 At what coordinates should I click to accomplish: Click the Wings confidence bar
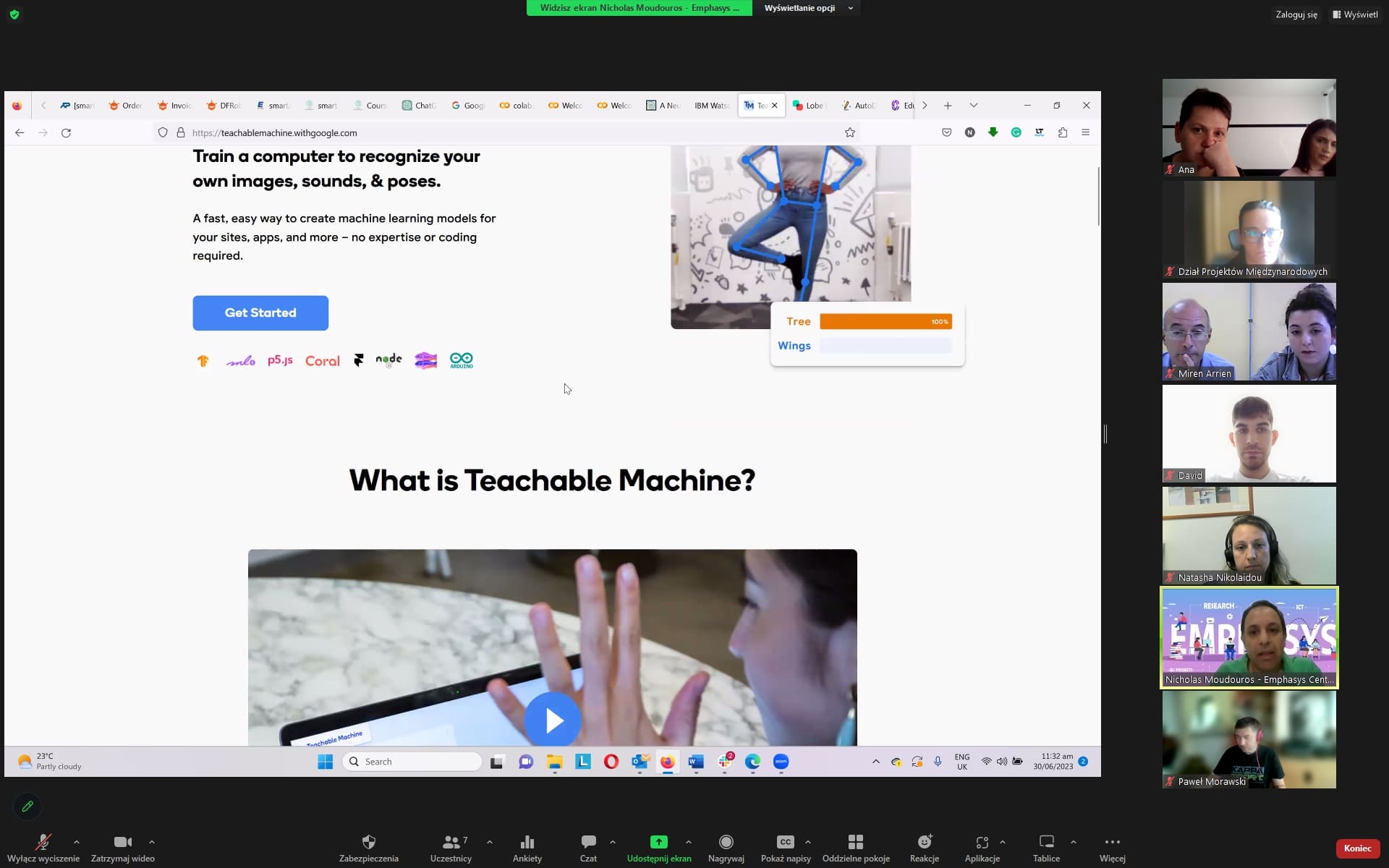[x=886, y=346]
